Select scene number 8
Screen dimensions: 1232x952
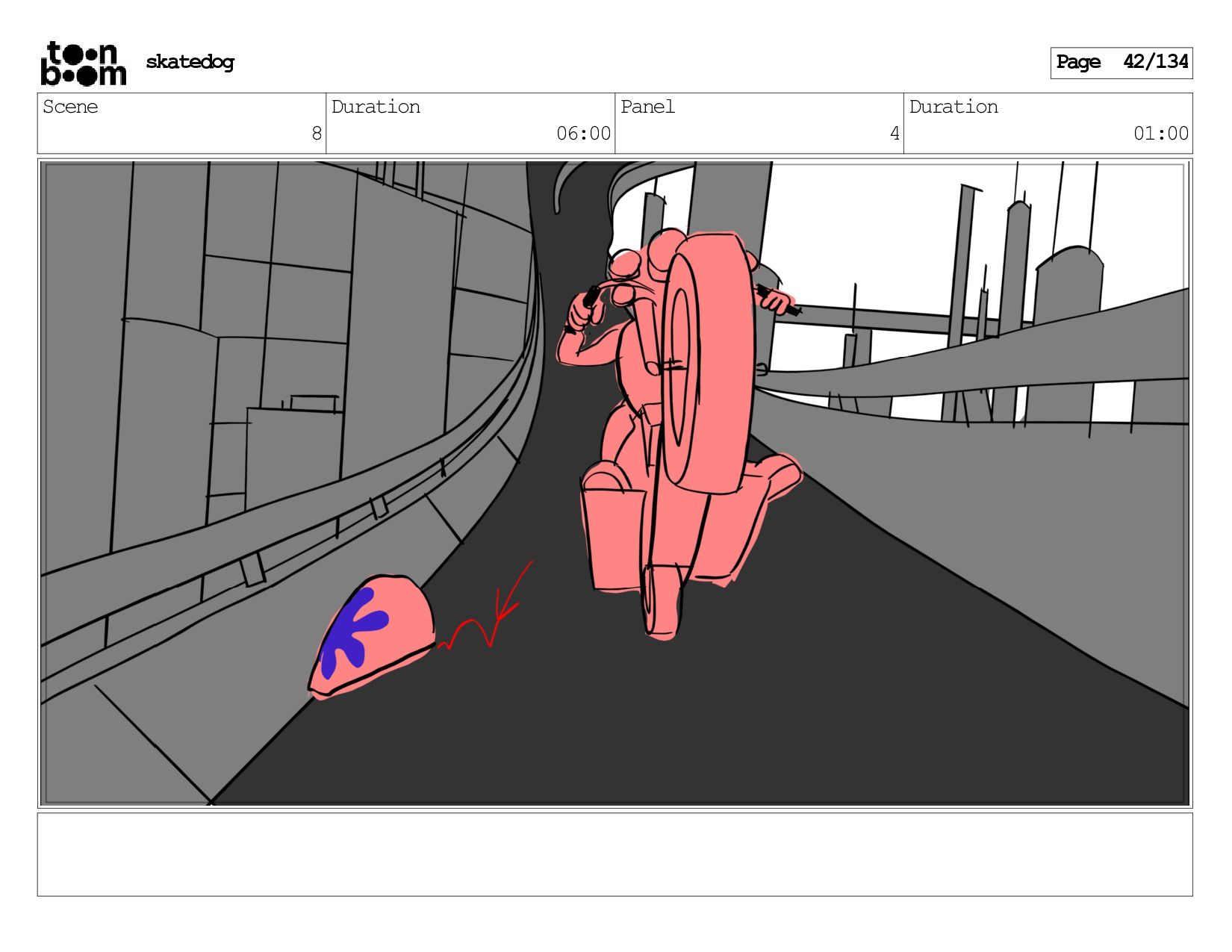pos(317,134)
